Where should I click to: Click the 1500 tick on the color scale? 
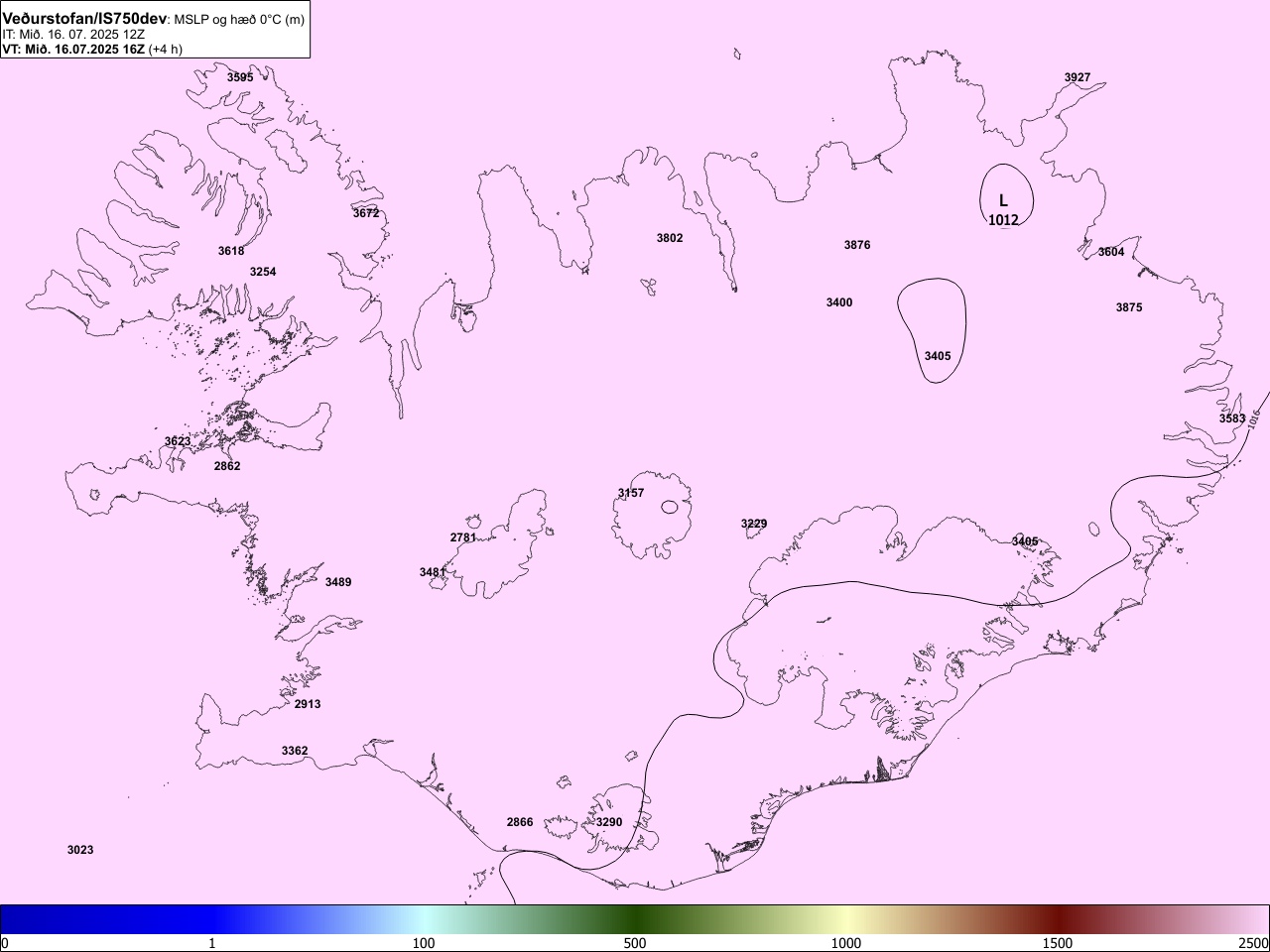click(x=1057, y=943)
